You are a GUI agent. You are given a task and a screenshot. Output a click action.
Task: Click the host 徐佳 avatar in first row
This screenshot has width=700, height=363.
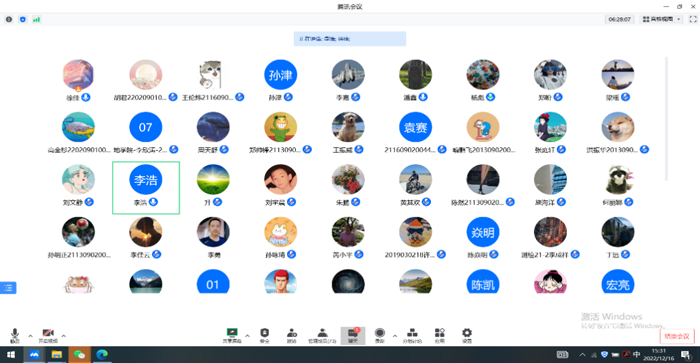[78, 75]
